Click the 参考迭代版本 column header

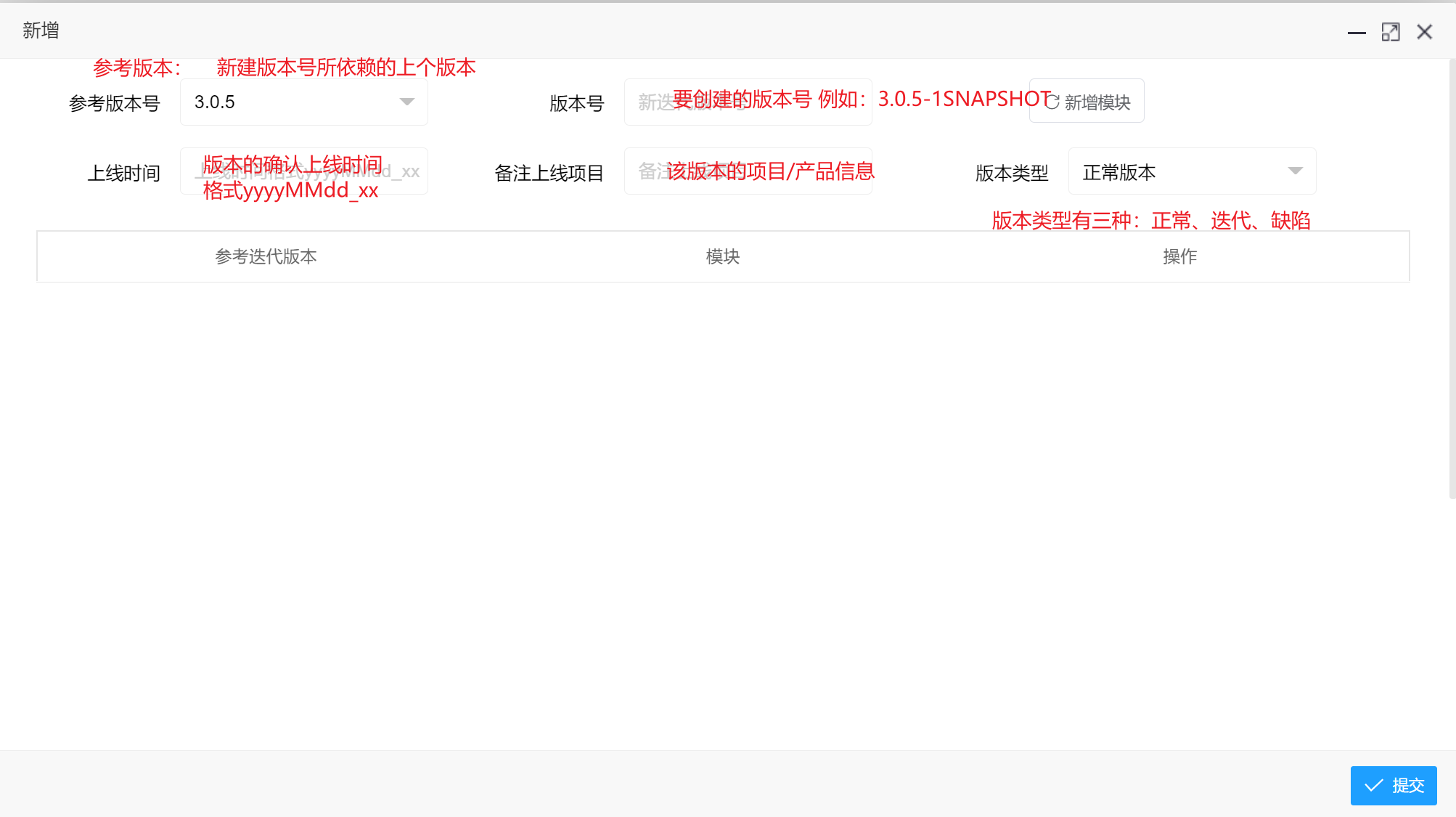click(x=266, y=256)
